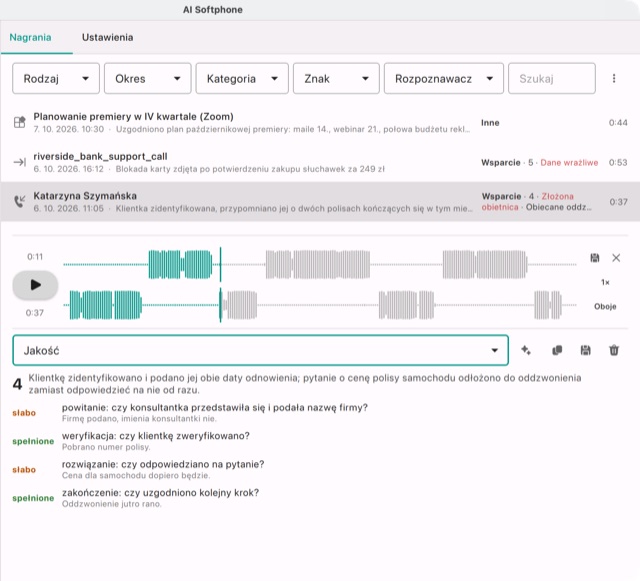
Task: Click the powitanie criterion question
Action: tap(215, 407)
